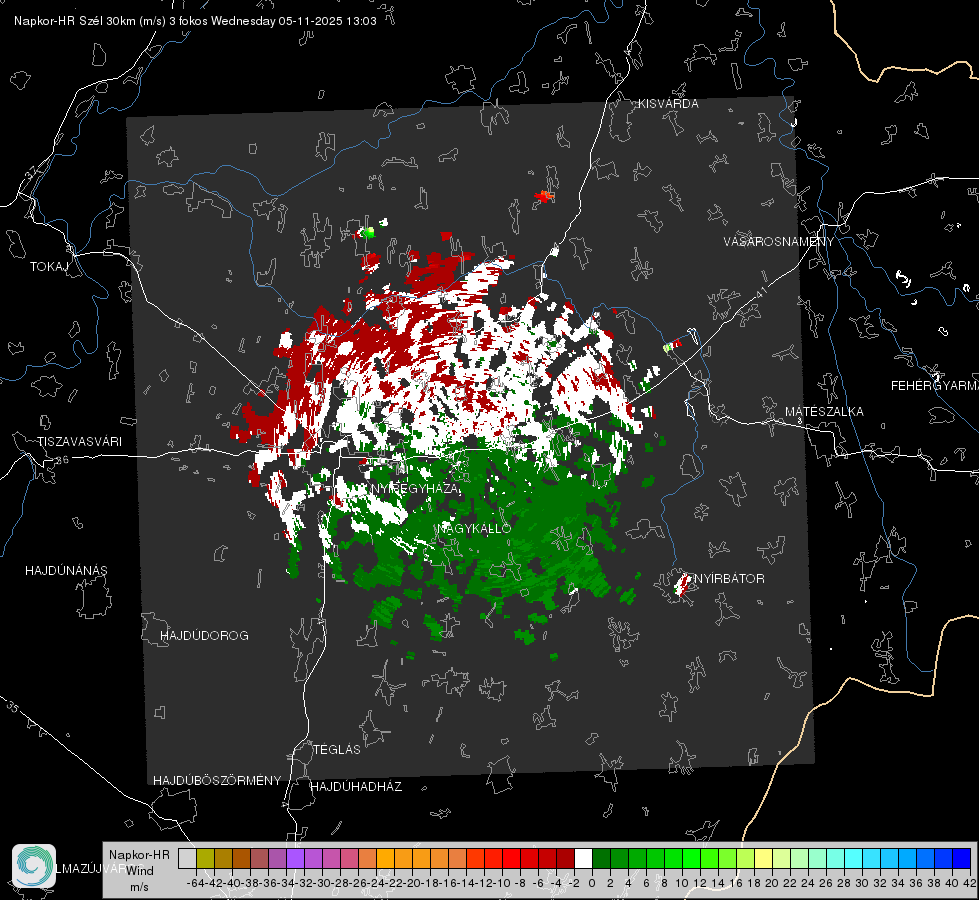
Task: Click the red-white radar echo at Nyírbátor
Action: point(682,585)
